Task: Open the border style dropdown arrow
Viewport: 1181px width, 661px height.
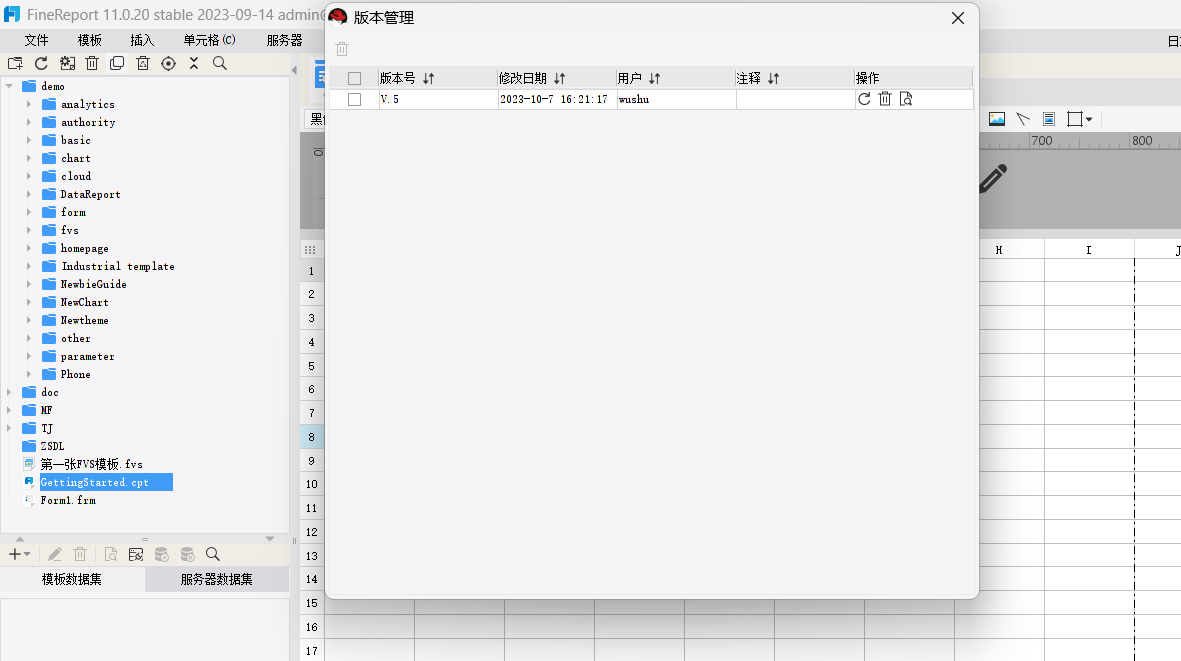Action: click(x=1089, y=119)
